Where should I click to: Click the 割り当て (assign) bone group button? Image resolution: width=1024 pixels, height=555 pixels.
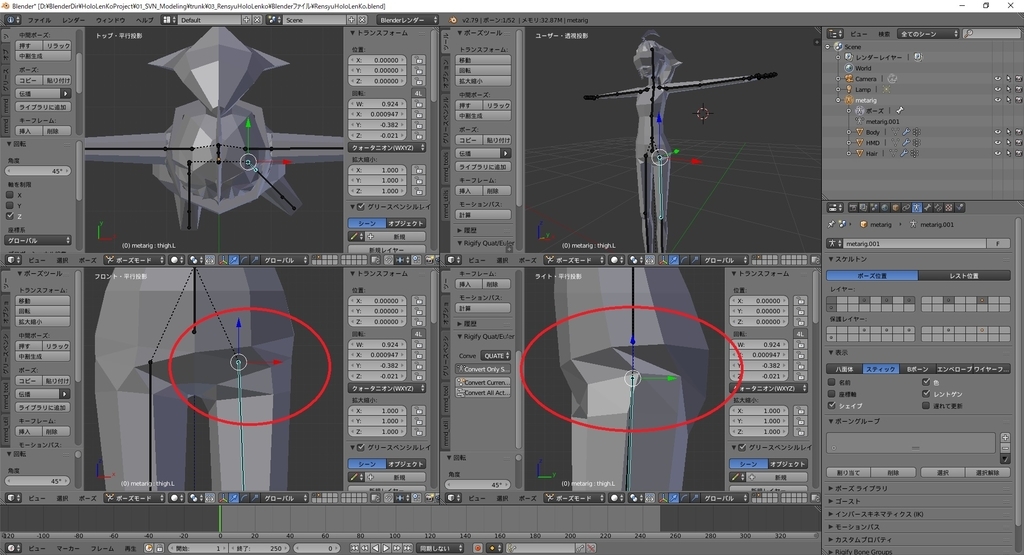(848, 472)
